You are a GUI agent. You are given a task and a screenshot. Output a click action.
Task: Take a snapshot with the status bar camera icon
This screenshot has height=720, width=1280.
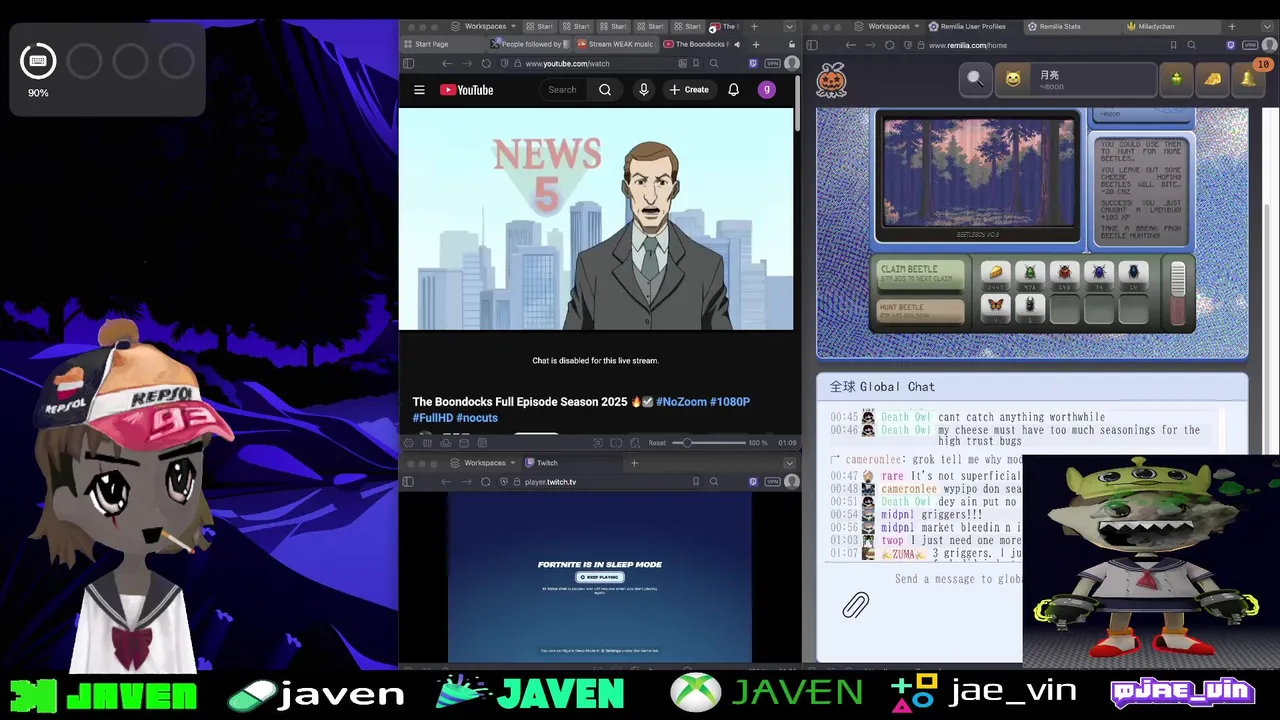pos(598,443)
